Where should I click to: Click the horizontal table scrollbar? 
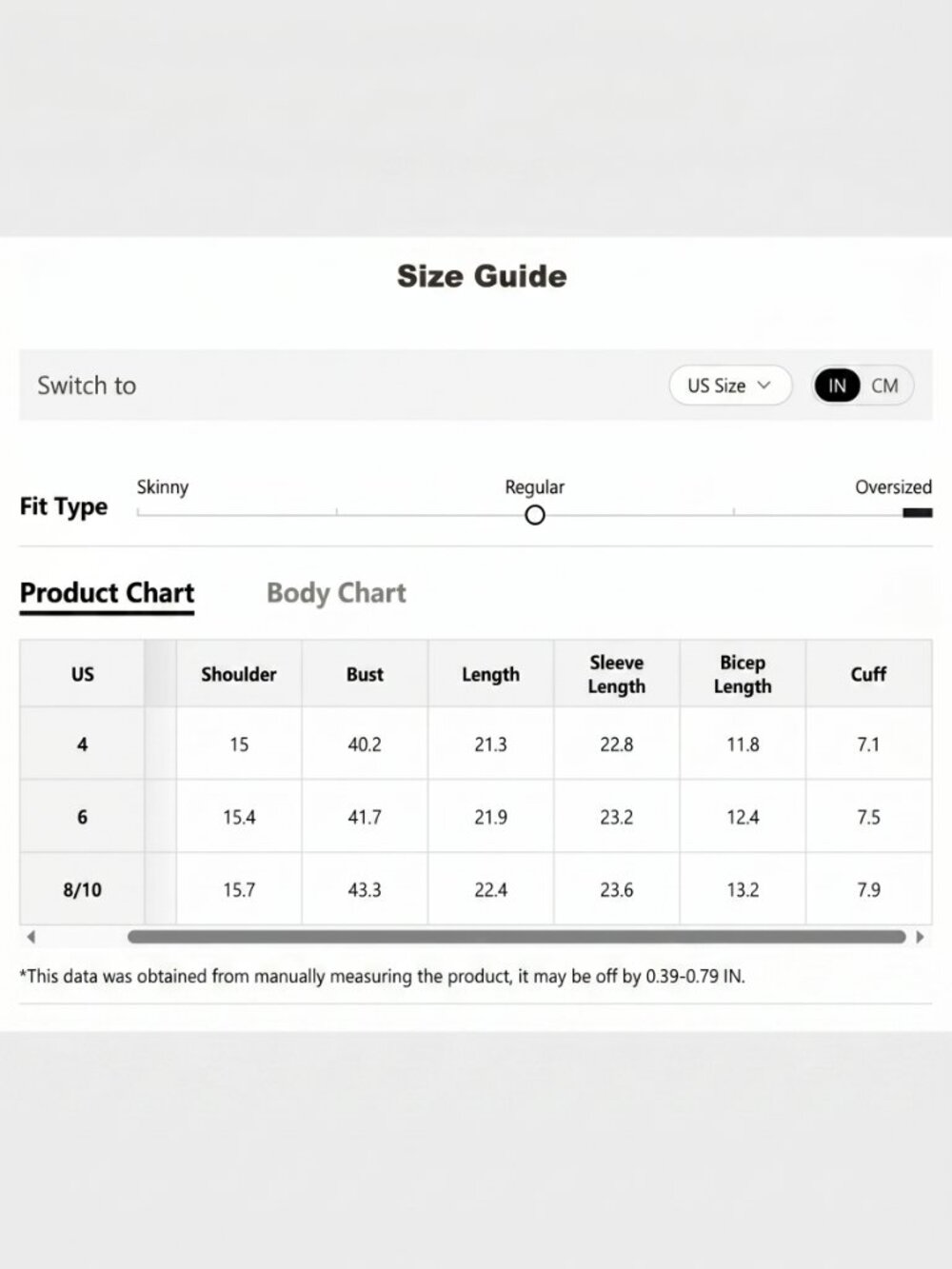(517, 937)
